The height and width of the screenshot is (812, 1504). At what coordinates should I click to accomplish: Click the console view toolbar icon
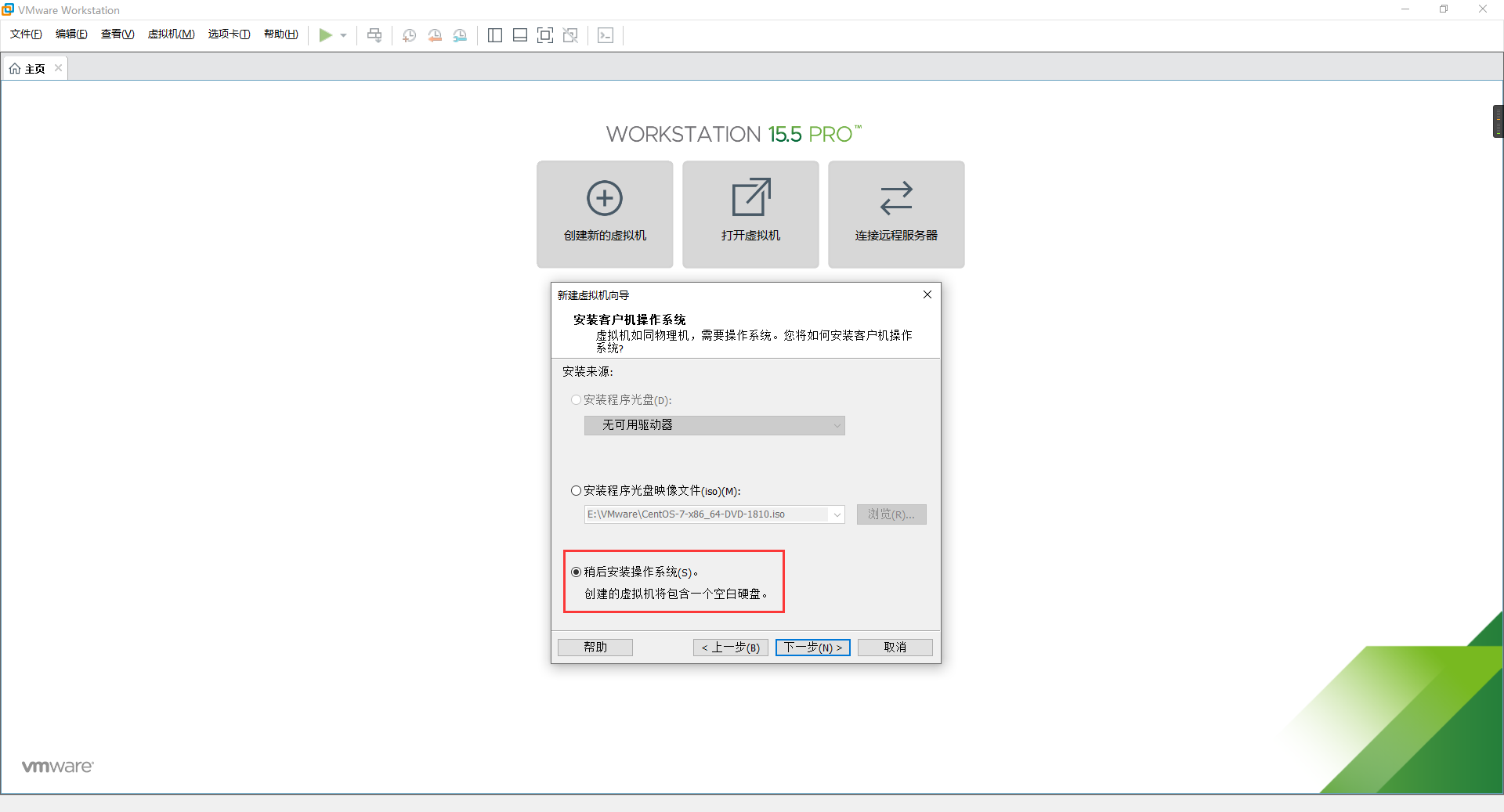tap(606, 35)
